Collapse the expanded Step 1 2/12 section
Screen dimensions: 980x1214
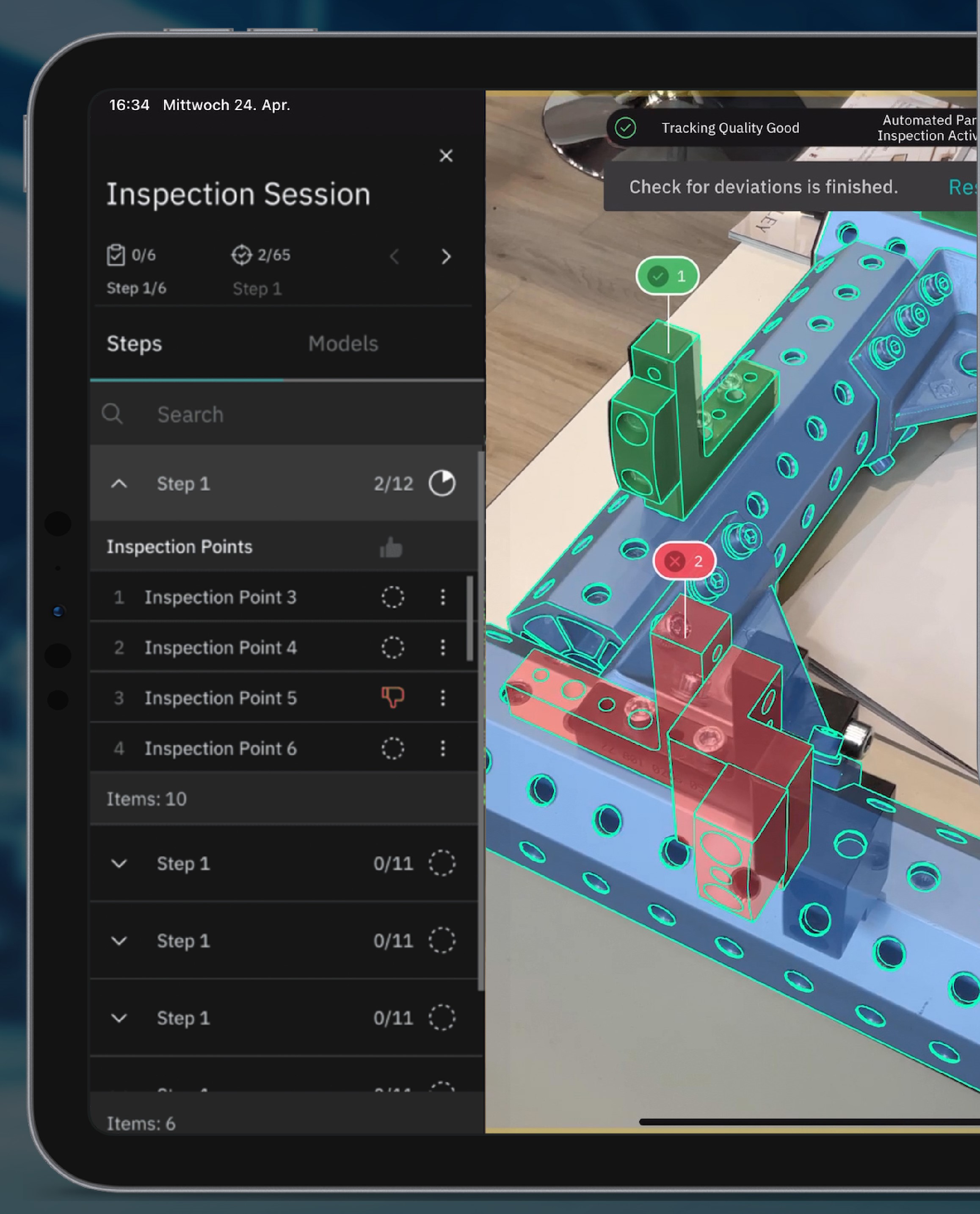click(x=119, y=483)
